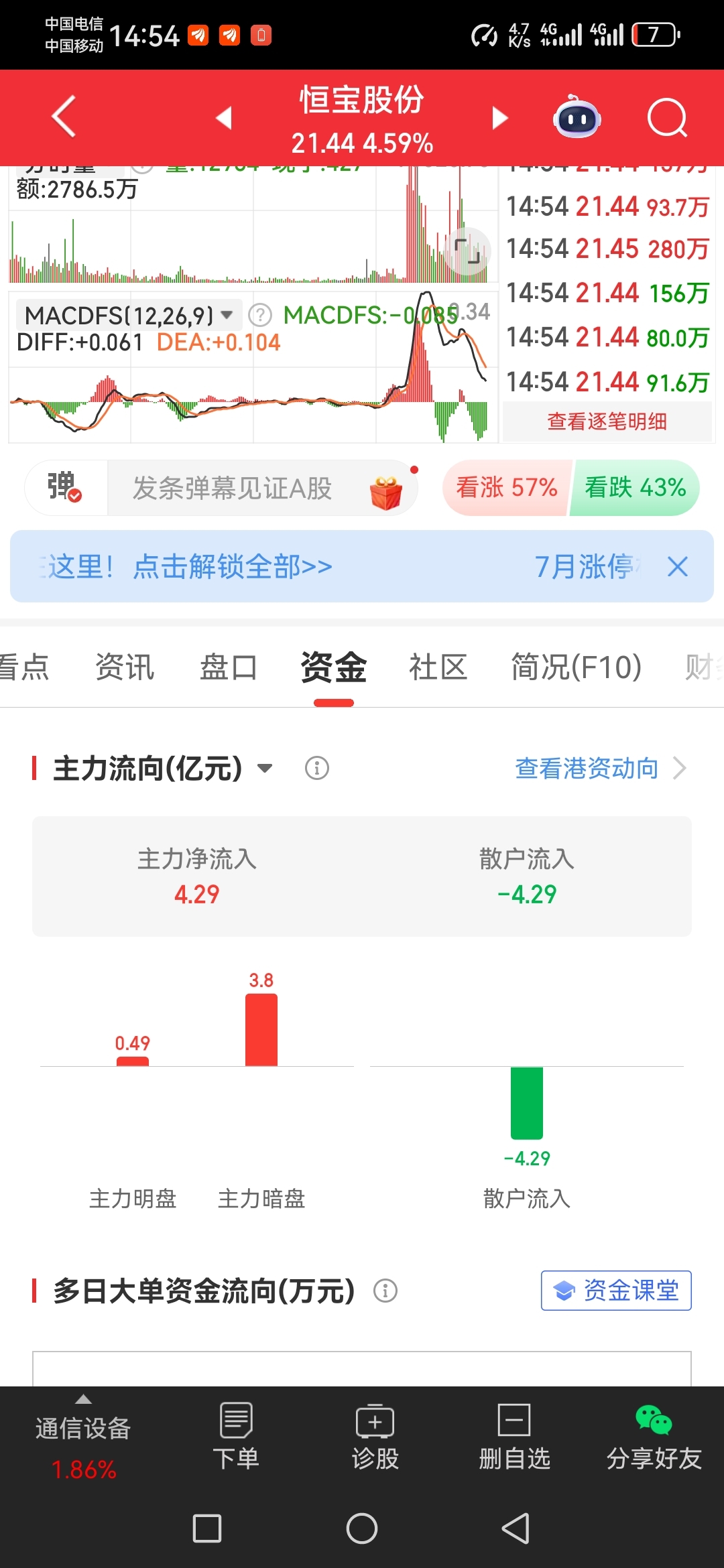Open the robot assistant icon
This screenshot has height=1568, width=724.
577,117
